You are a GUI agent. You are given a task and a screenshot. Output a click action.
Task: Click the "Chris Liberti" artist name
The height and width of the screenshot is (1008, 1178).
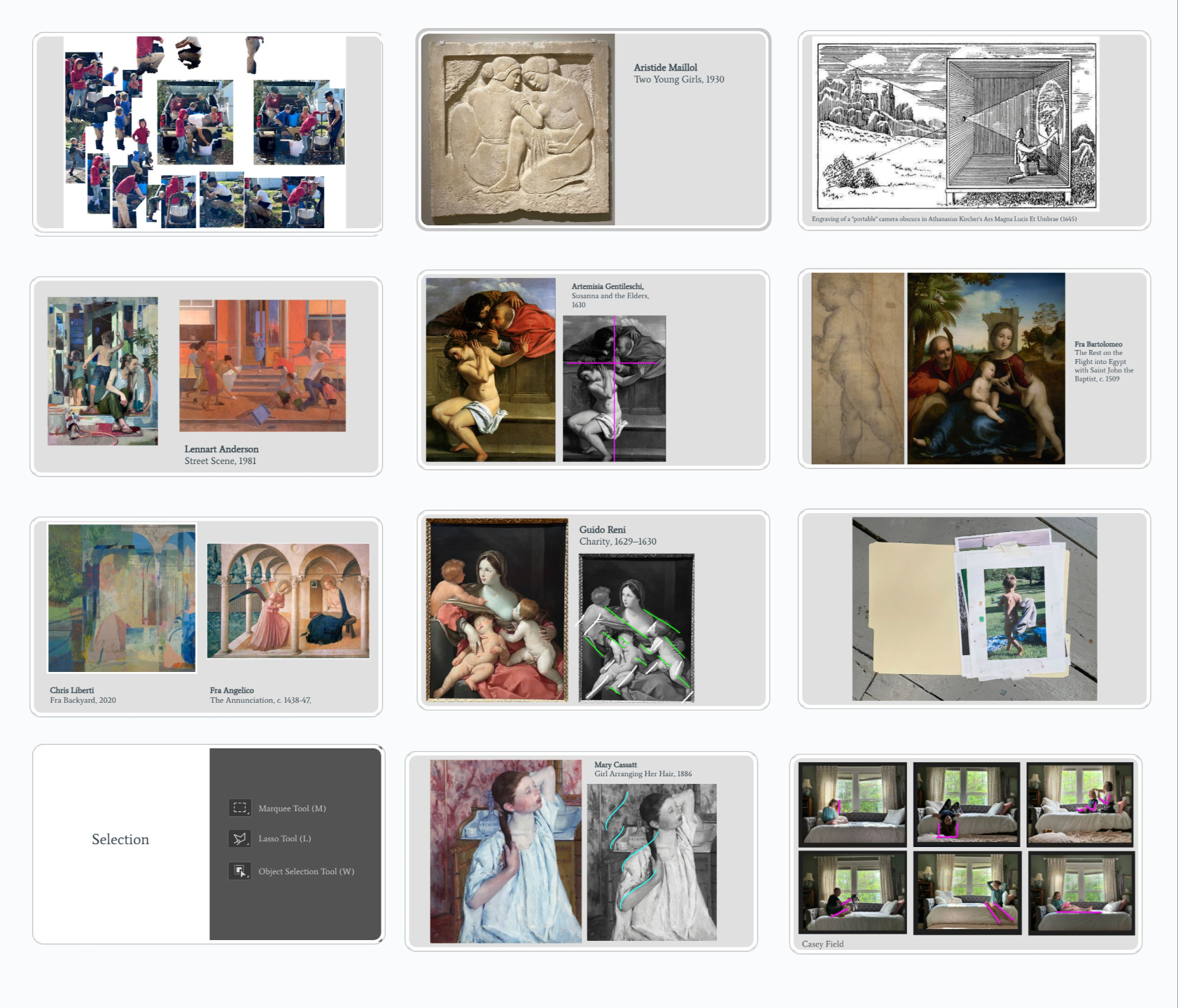click(x=72, y=690)
